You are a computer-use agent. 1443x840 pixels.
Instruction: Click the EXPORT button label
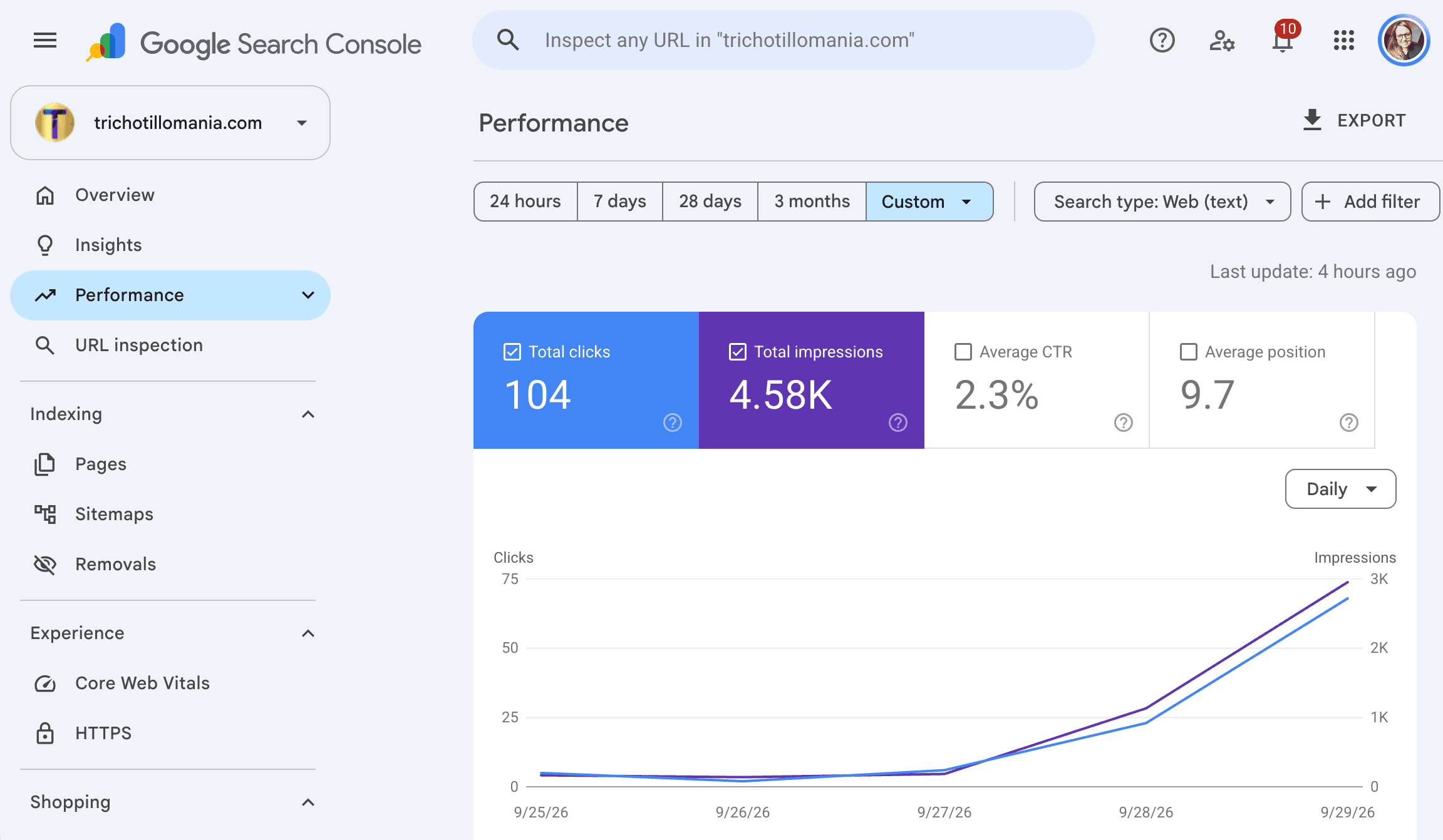(1372, 121)
